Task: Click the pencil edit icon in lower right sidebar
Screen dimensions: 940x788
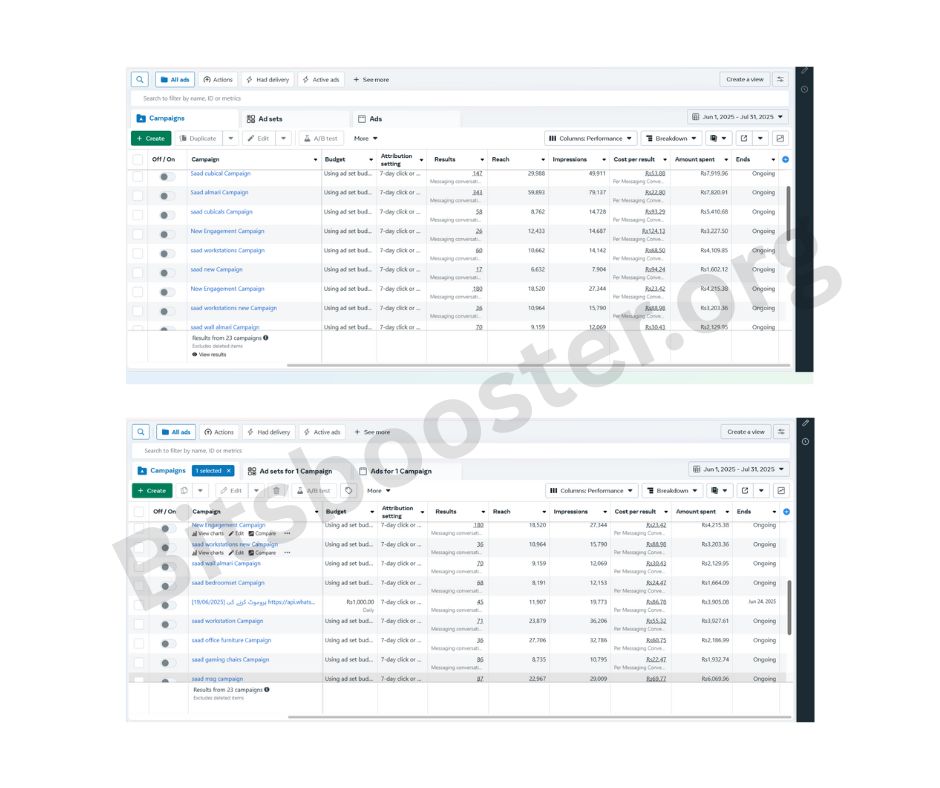Action: tap(805, 423)
